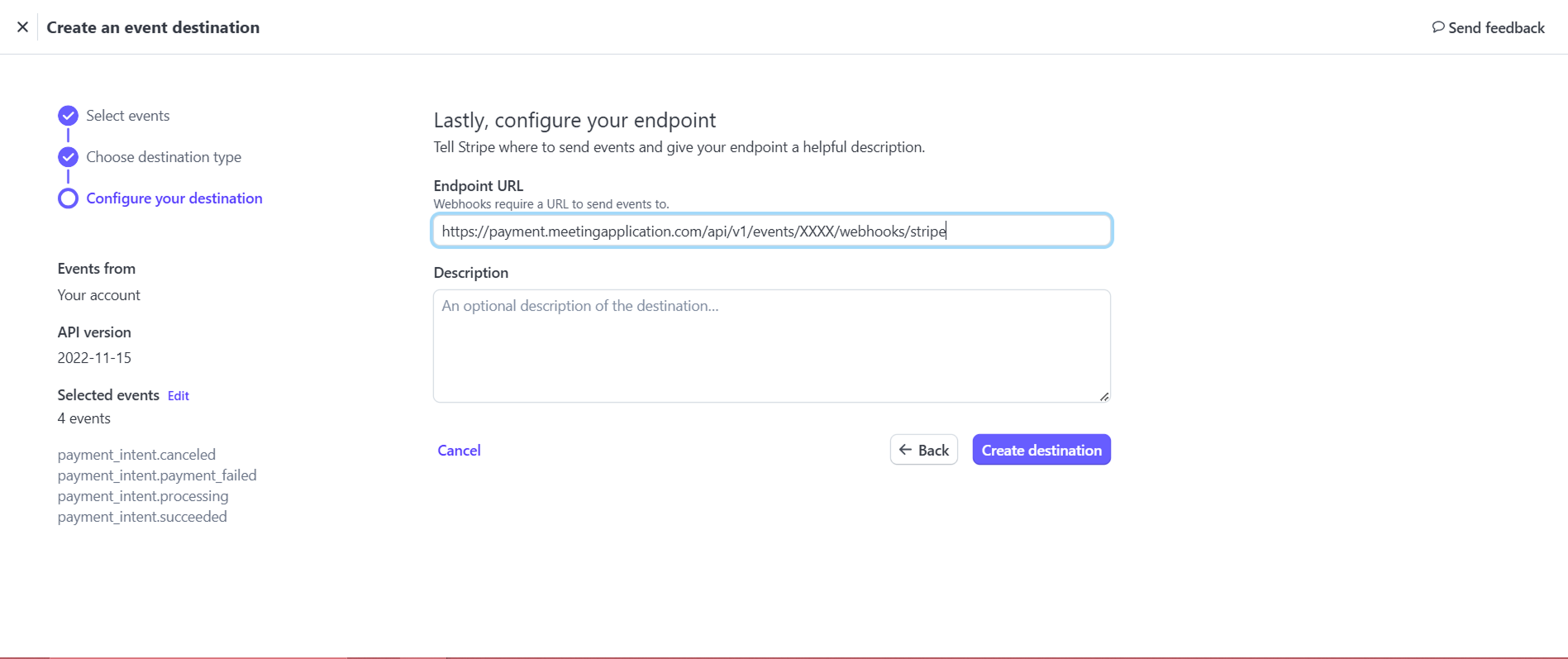Click the resize handle of the Description box
The image size is (1568, 659).
coord(1104,397)
